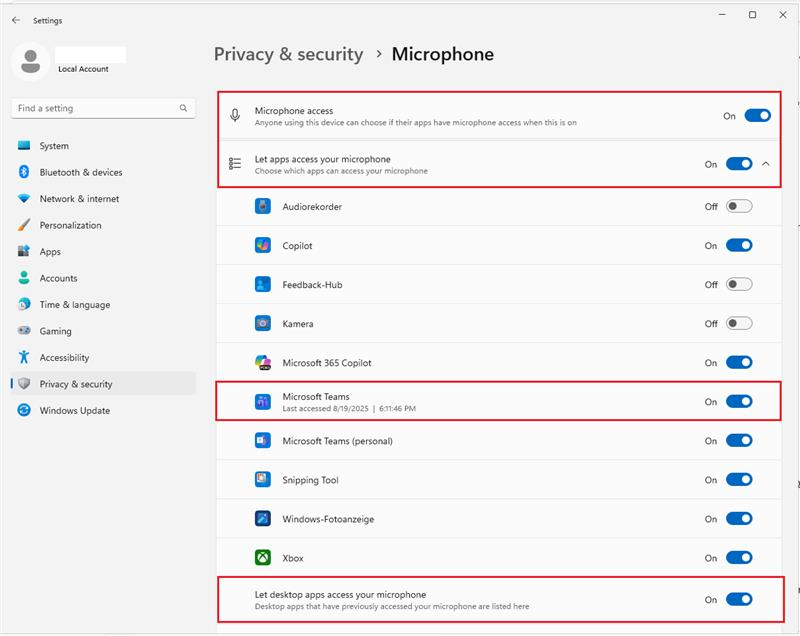Select Personalization in the sidebar

point(103,225)
